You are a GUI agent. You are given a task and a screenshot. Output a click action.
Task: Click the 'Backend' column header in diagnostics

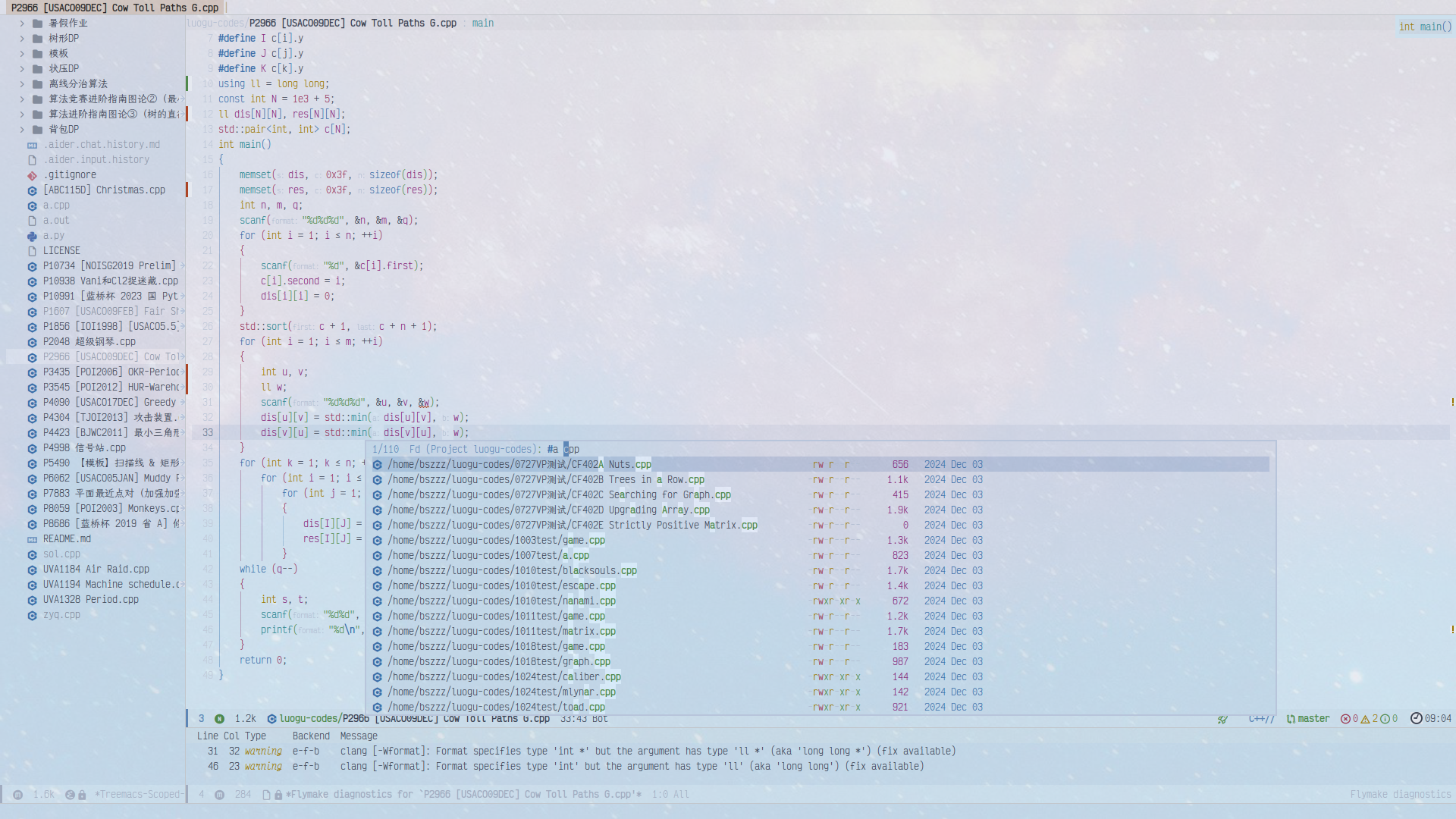(x=311, y=736)
